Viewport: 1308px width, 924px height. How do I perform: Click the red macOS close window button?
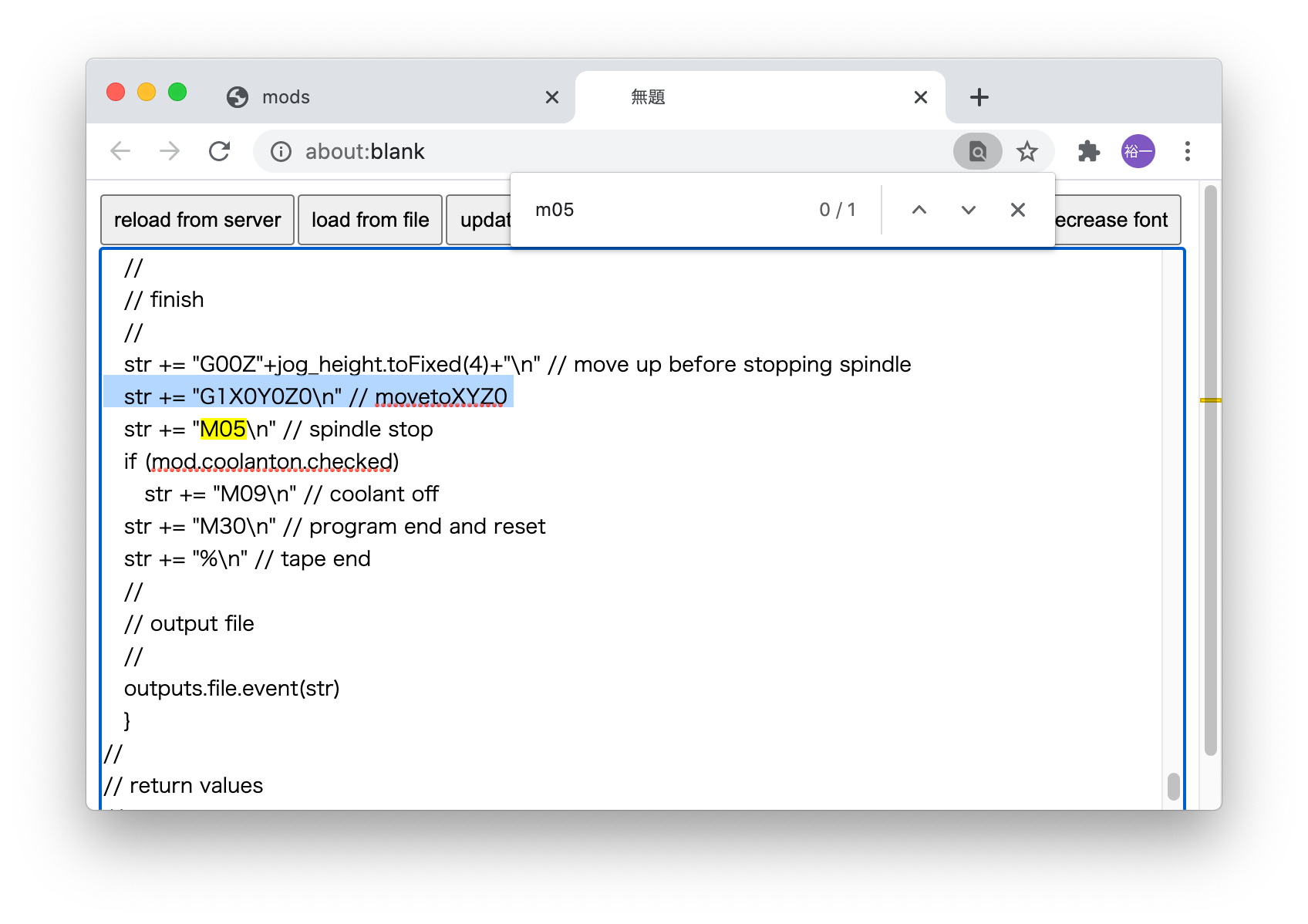(116, 92)
